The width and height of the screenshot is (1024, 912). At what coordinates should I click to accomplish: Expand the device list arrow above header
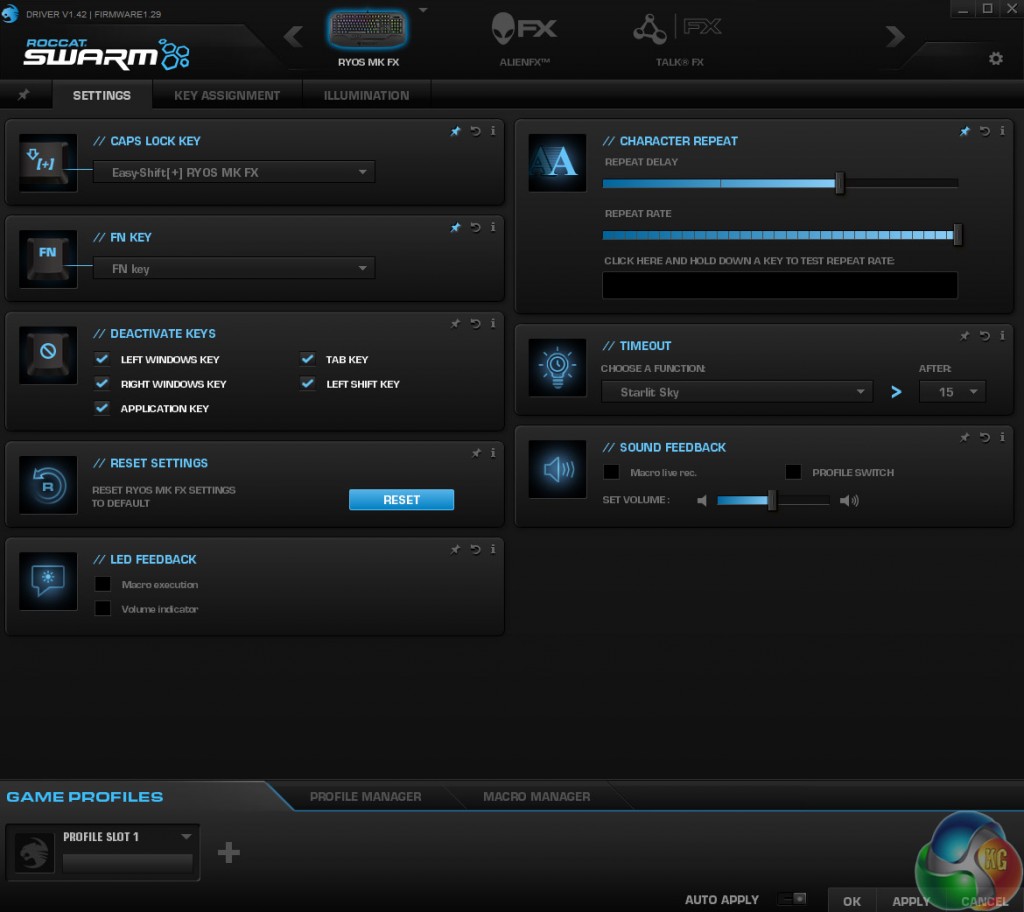tap(423, 10)
